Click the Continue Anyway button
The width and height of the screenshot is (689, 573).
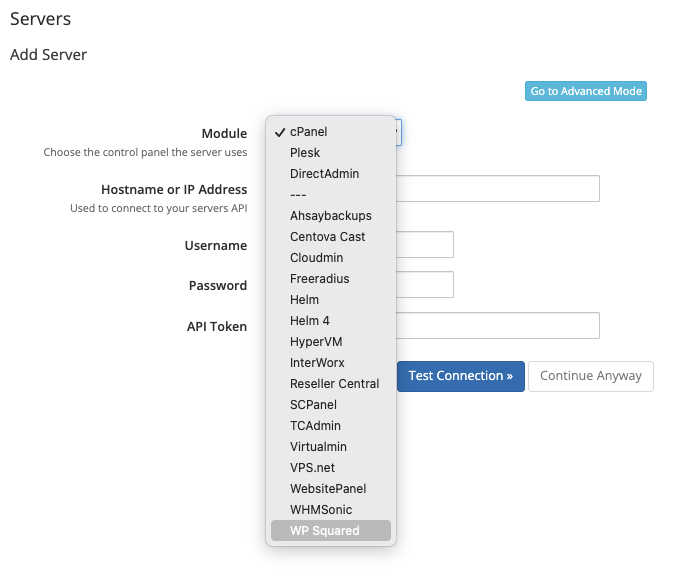(591, 376)
